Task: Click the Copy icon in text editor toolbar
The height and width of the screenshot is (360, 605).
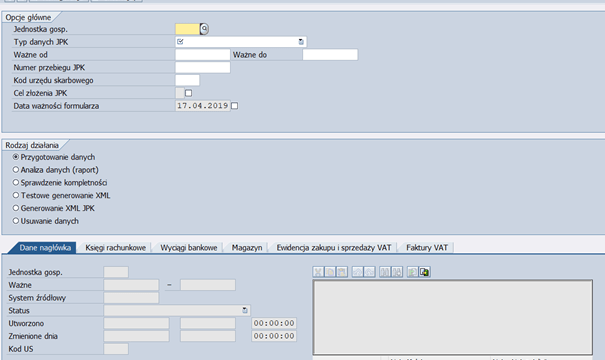Action: tap(330, 272)
